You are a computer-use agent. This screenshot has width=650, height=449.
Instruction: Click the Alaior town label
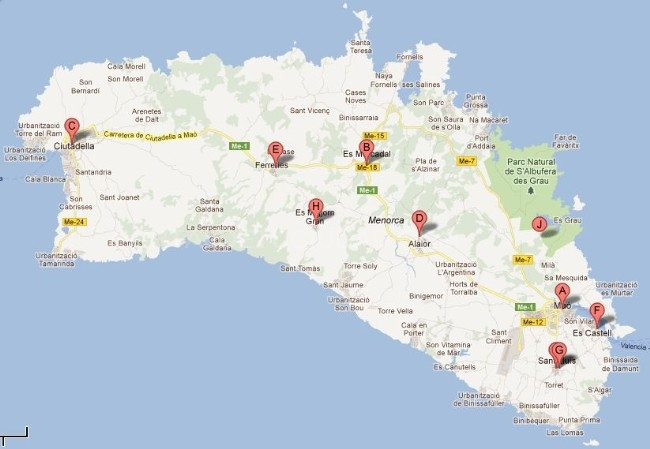click(420, 244)
